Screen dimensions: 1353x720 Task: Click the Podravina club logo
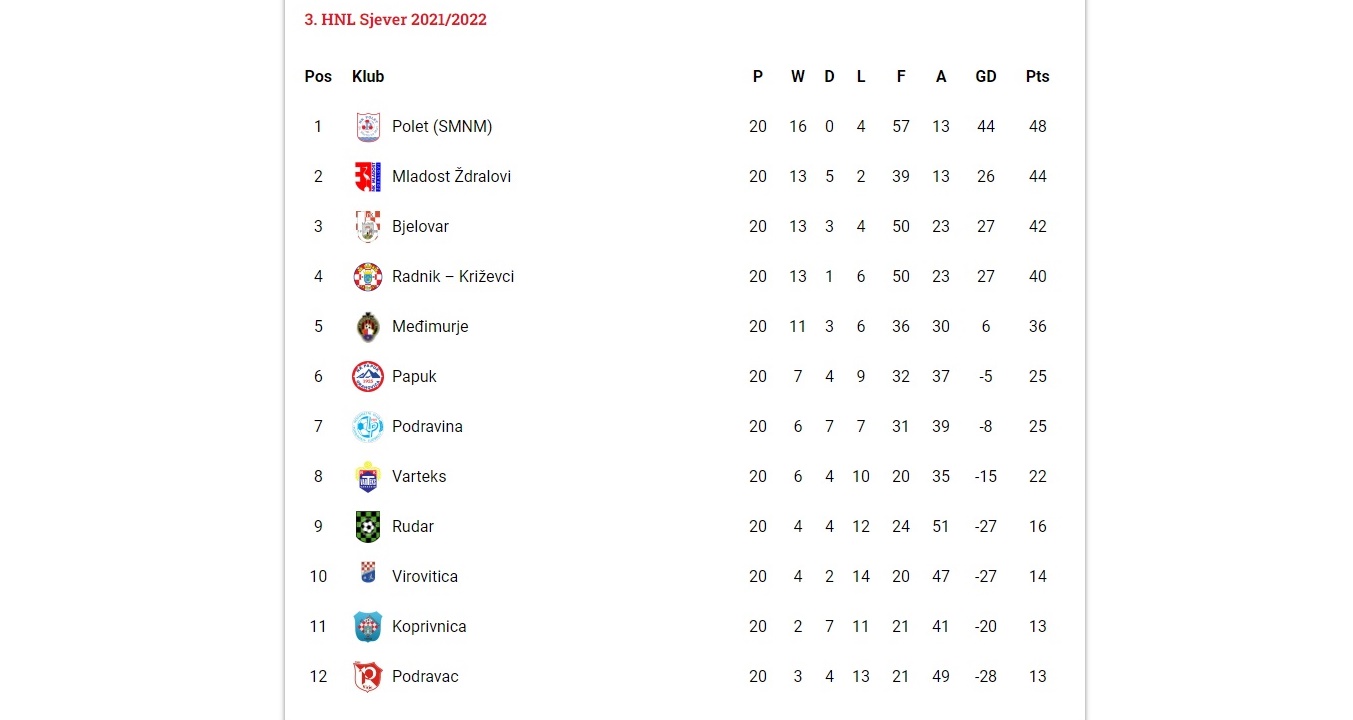point(368,427)
